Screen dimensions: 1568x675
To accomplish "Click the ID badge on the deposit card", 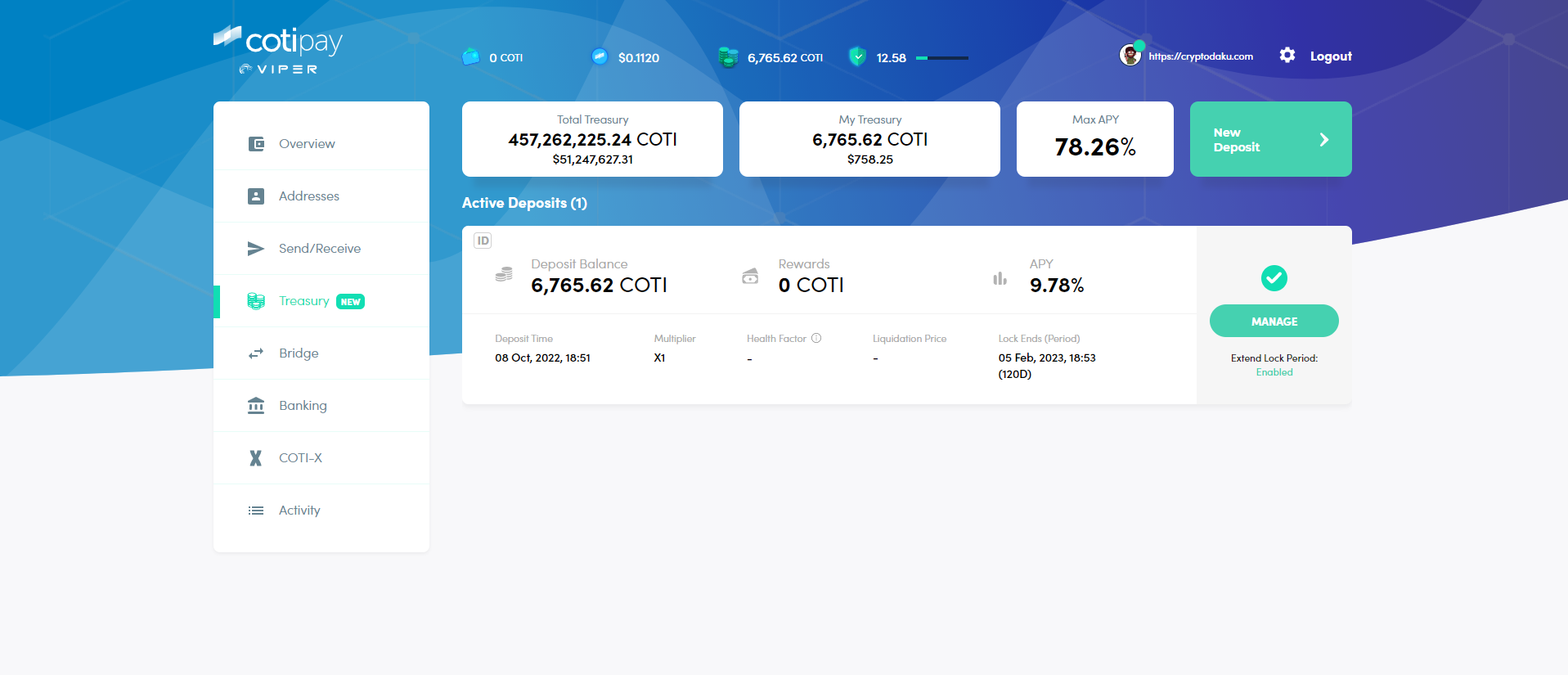I will pos(483,241).
